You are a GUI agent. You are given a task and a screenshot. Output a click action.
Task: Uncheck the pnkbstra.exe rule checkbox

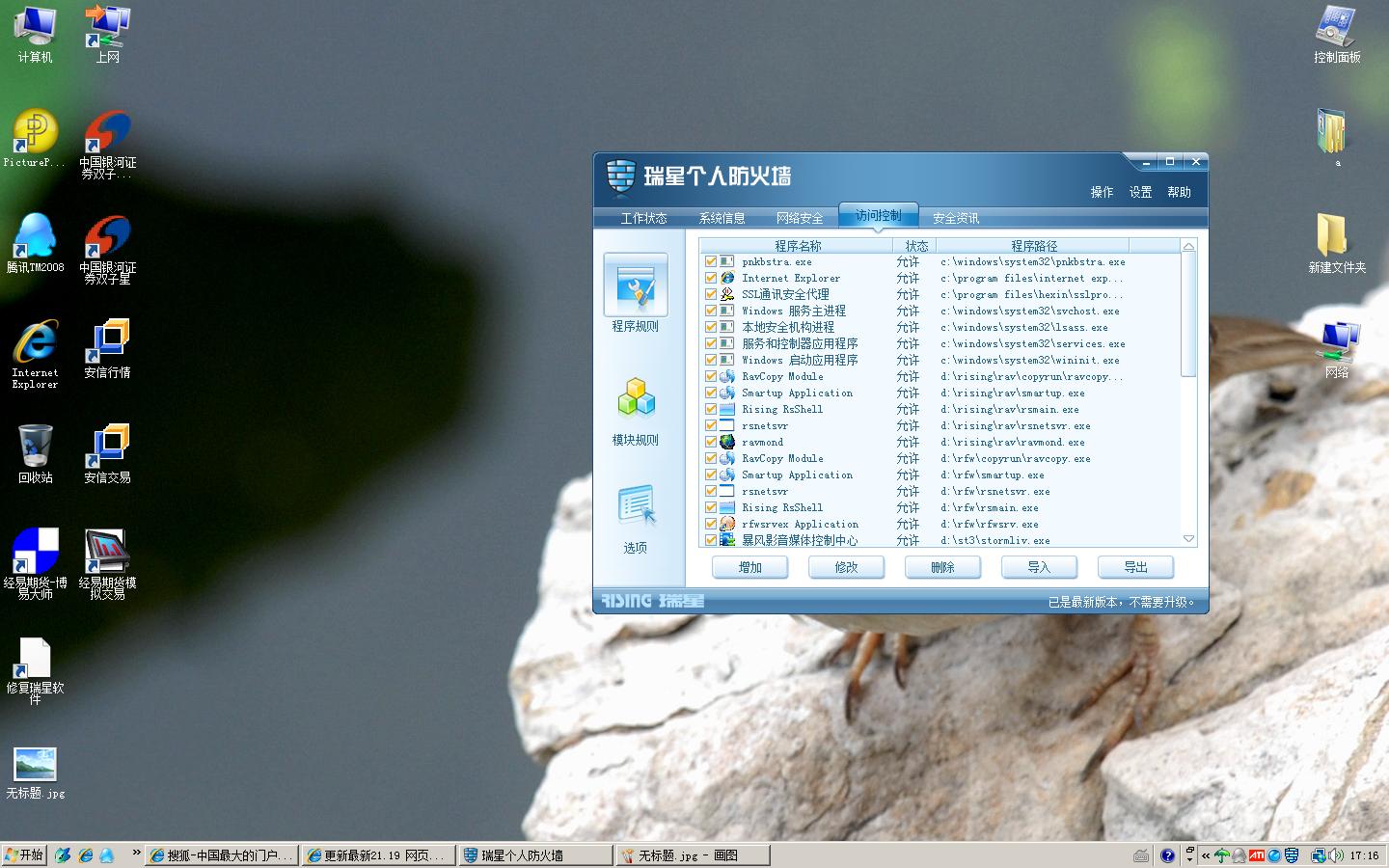711,261
